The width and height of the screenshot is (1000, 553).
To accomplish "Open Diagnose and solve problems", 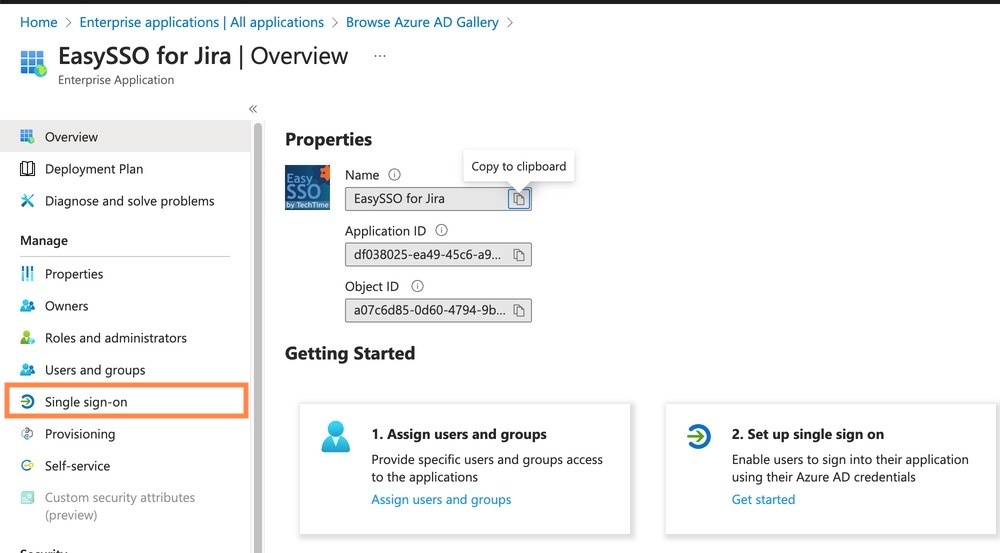I will [125, 201].
